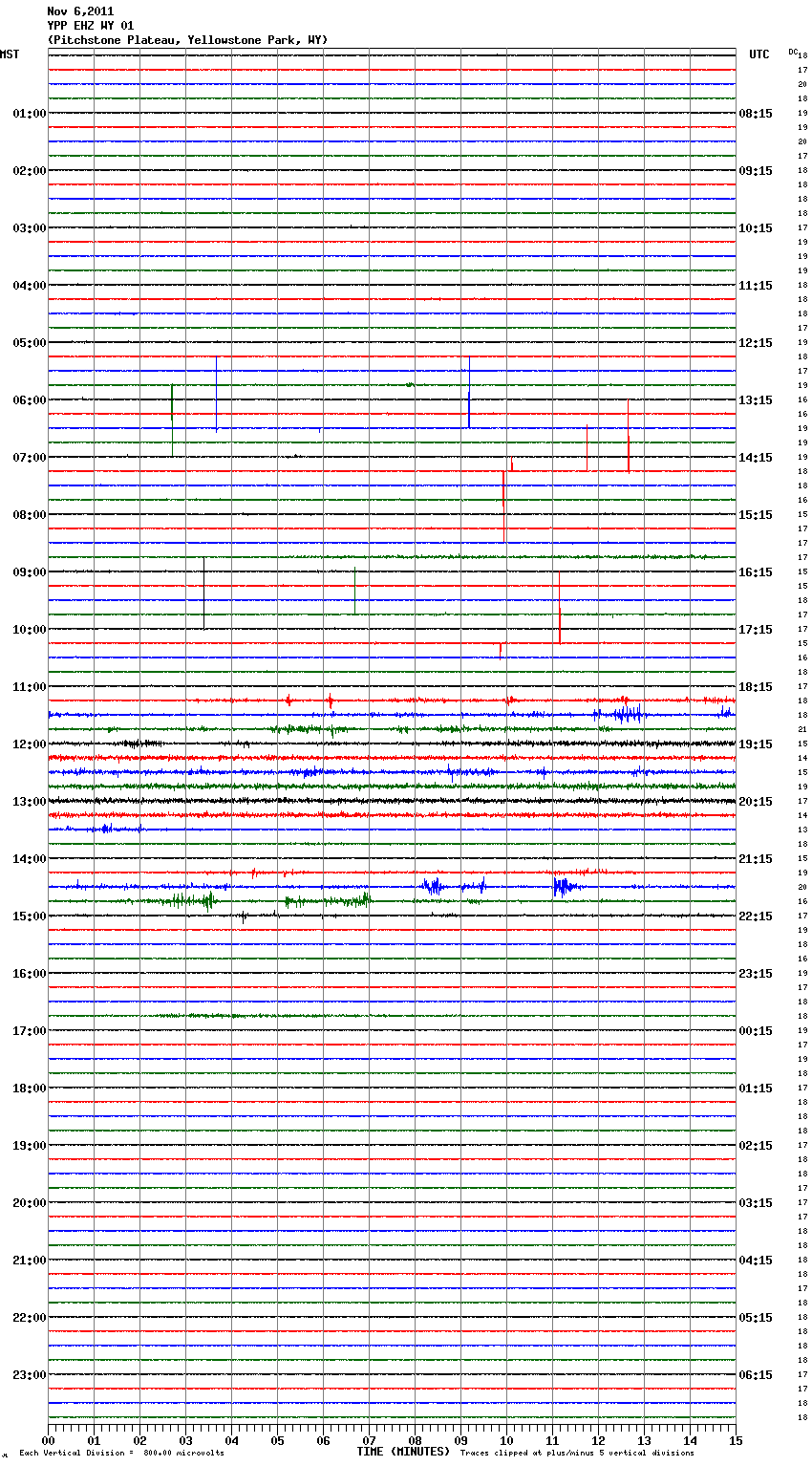This screenshot has height=1466, width=812.
Task: Select the 05:00 MST time label
Action: [x=30, y=343]
